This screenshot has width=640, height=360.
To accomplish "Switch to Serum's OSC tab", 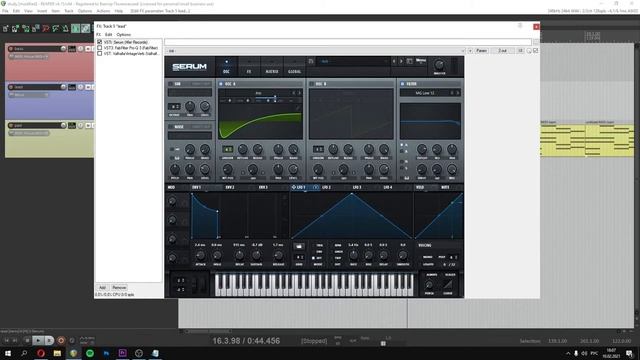I will click(226, 67).
